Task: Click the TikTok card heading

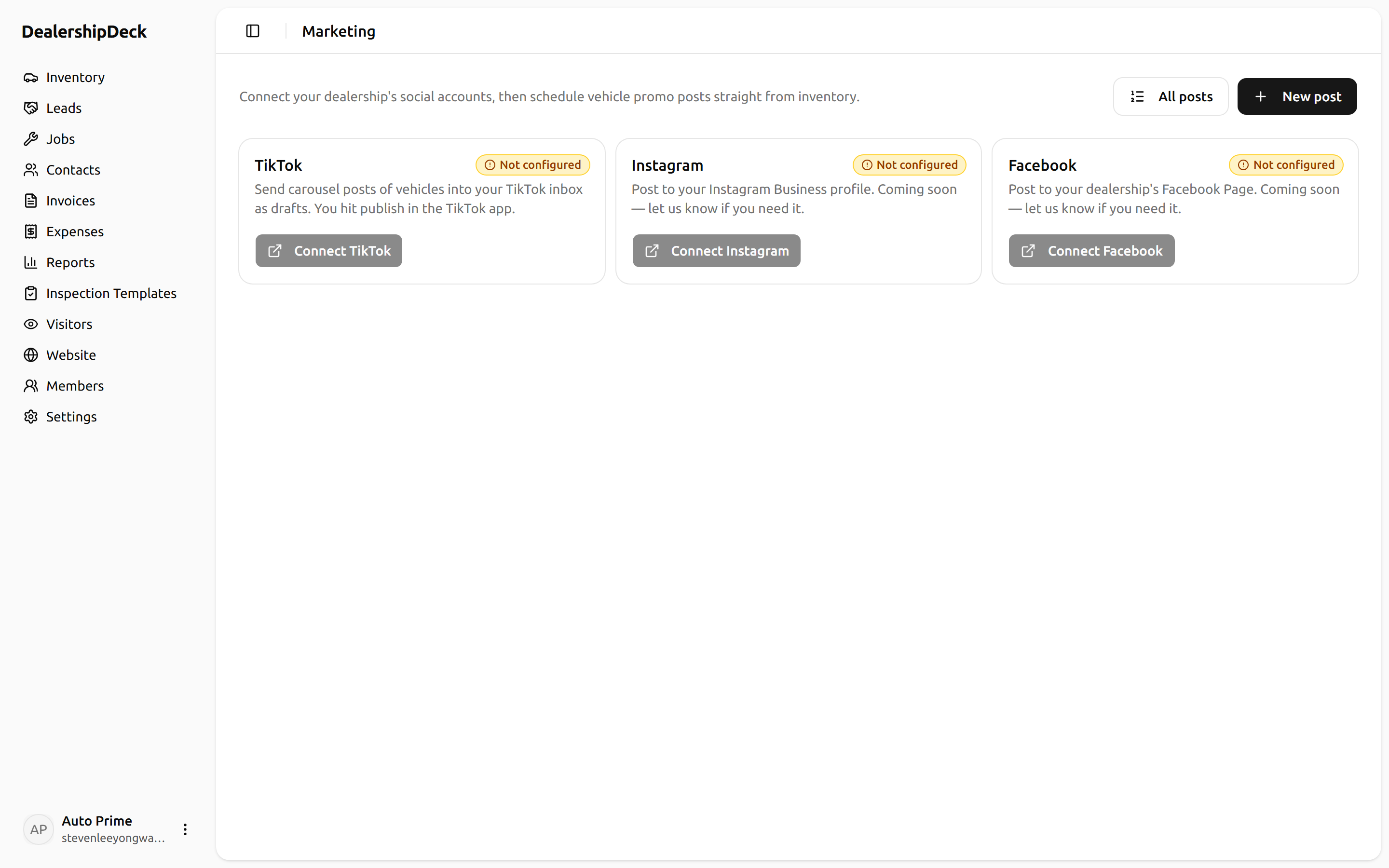Action: pyautogui.click(x=278, y=165)
